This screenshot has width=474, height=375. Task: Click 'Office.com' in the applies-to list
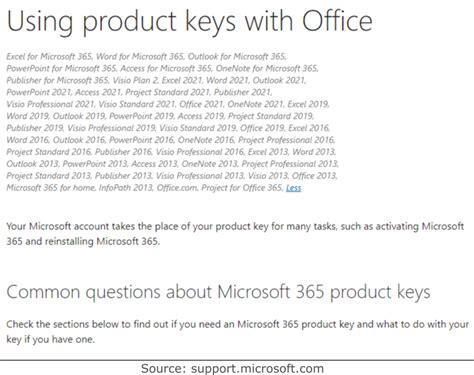pyautogui.click(x=177, y=188)
